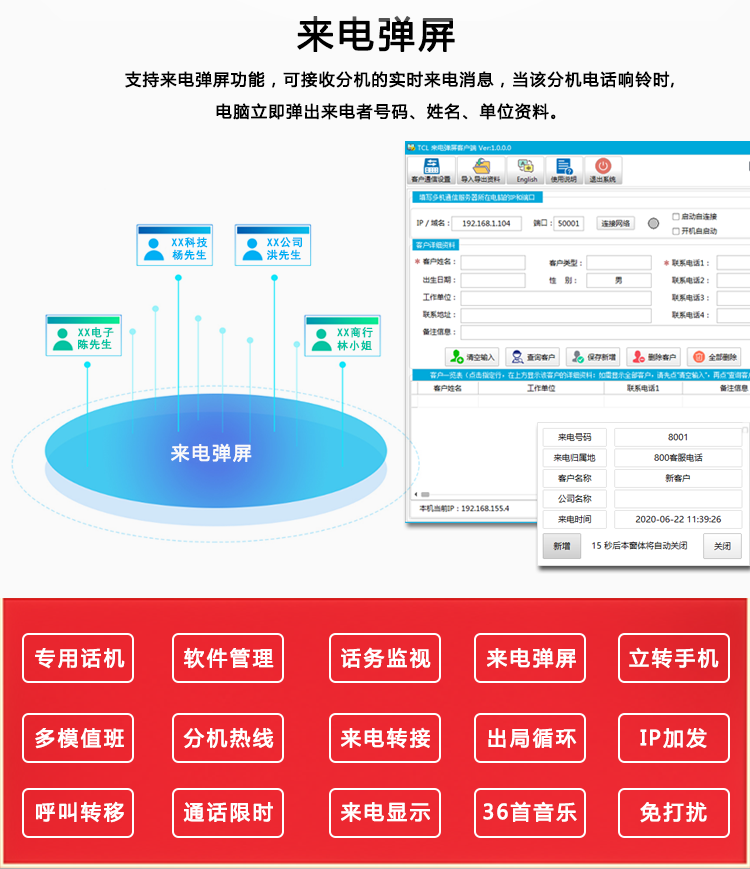
Task: Click the 查询客户 search button
Action: (x=532, y=357)
